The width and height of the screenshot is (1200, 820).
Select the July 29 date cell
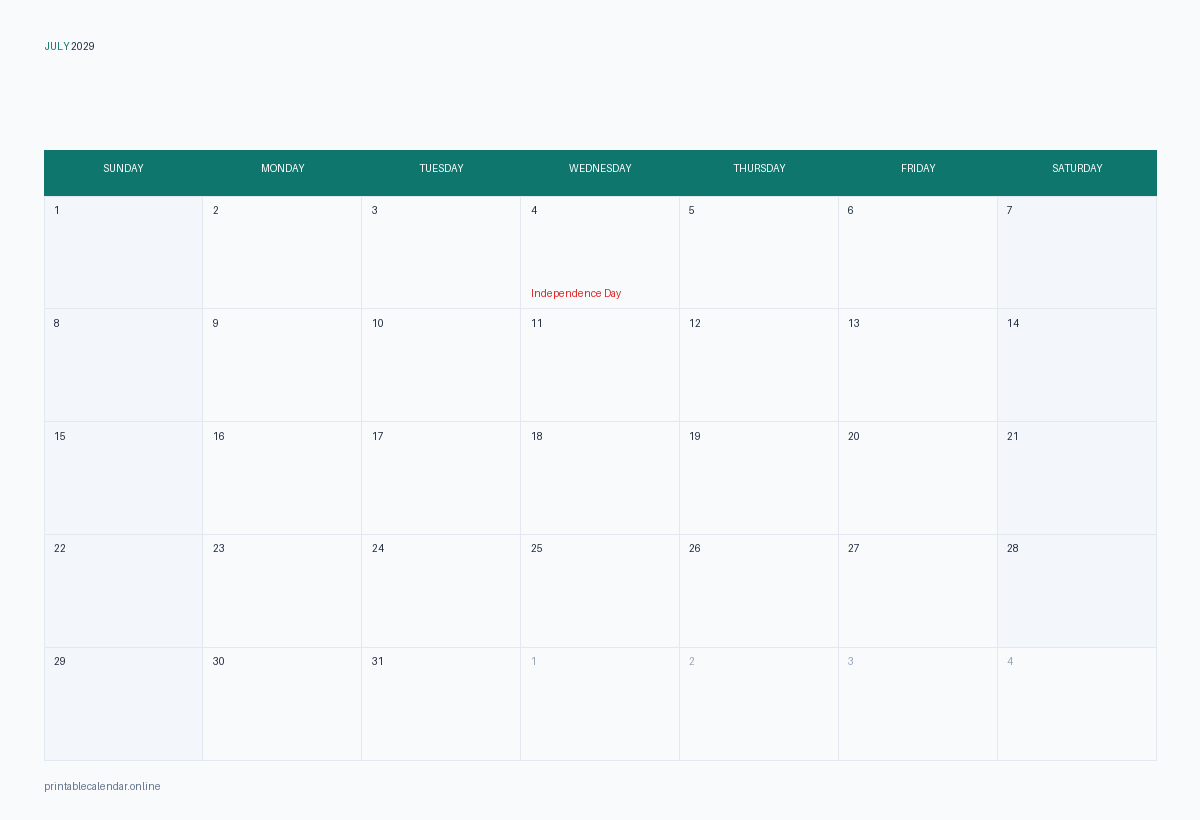[123, 704]
